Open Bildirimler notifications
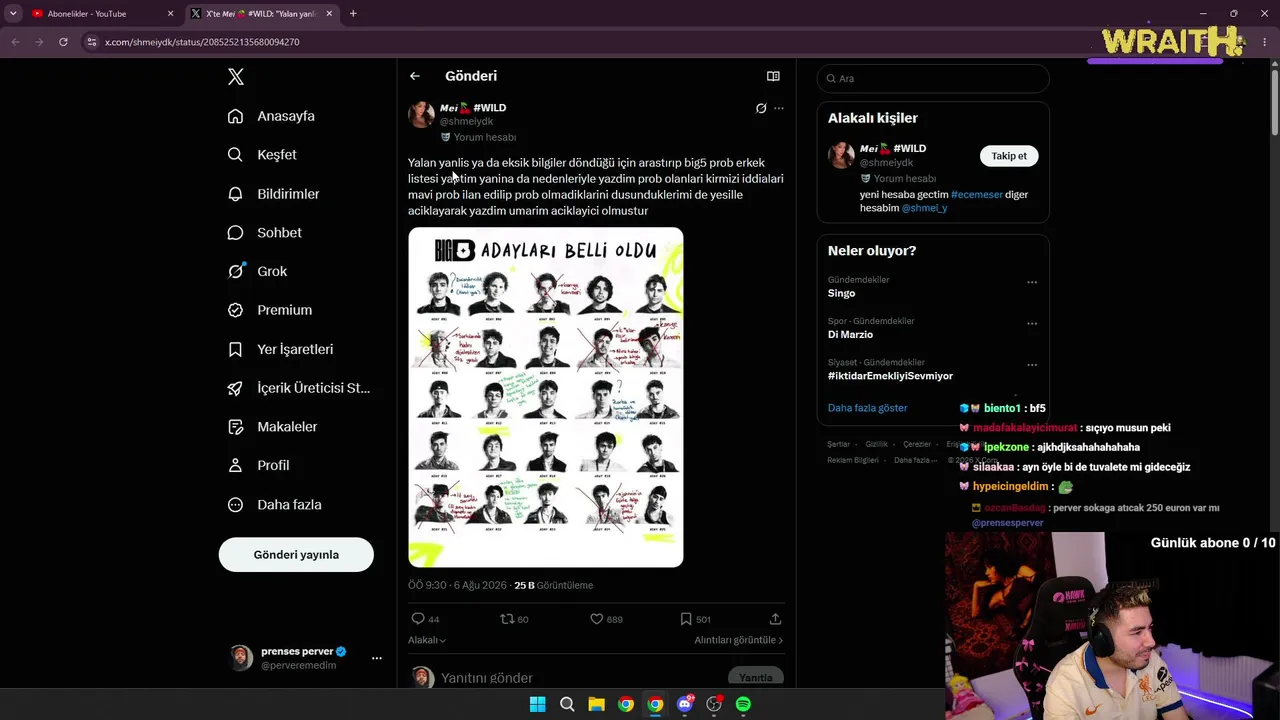 (273, 194)
